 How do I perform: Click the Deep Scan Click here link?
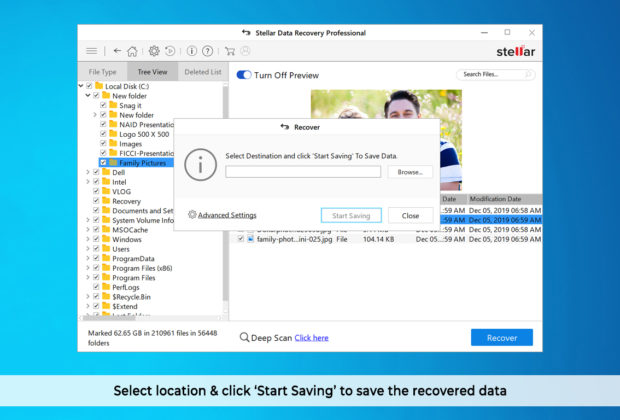tap(312, 338)
